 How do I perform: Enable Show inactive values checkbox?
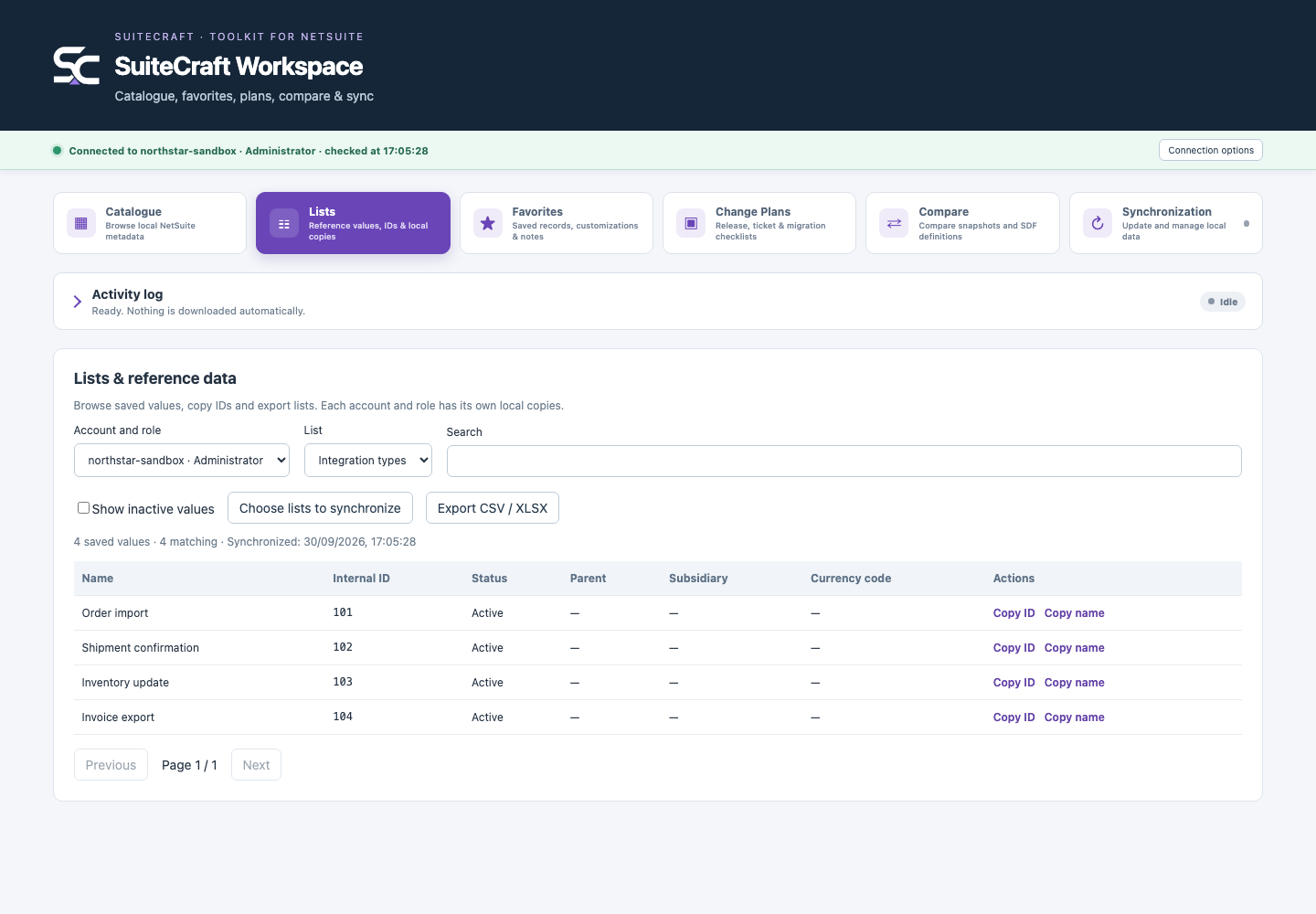[x=83, y=508]
